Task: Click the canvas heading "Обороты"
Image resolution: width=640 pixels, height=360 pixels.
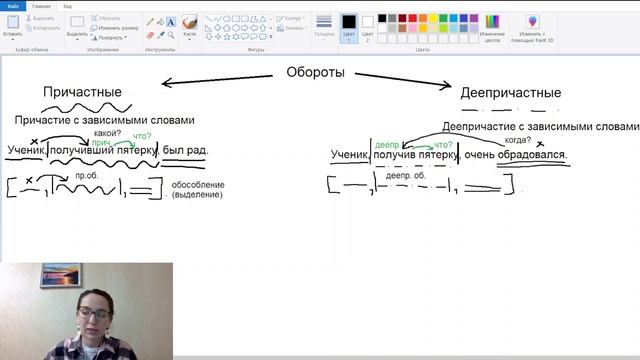Action: (316, 72)
